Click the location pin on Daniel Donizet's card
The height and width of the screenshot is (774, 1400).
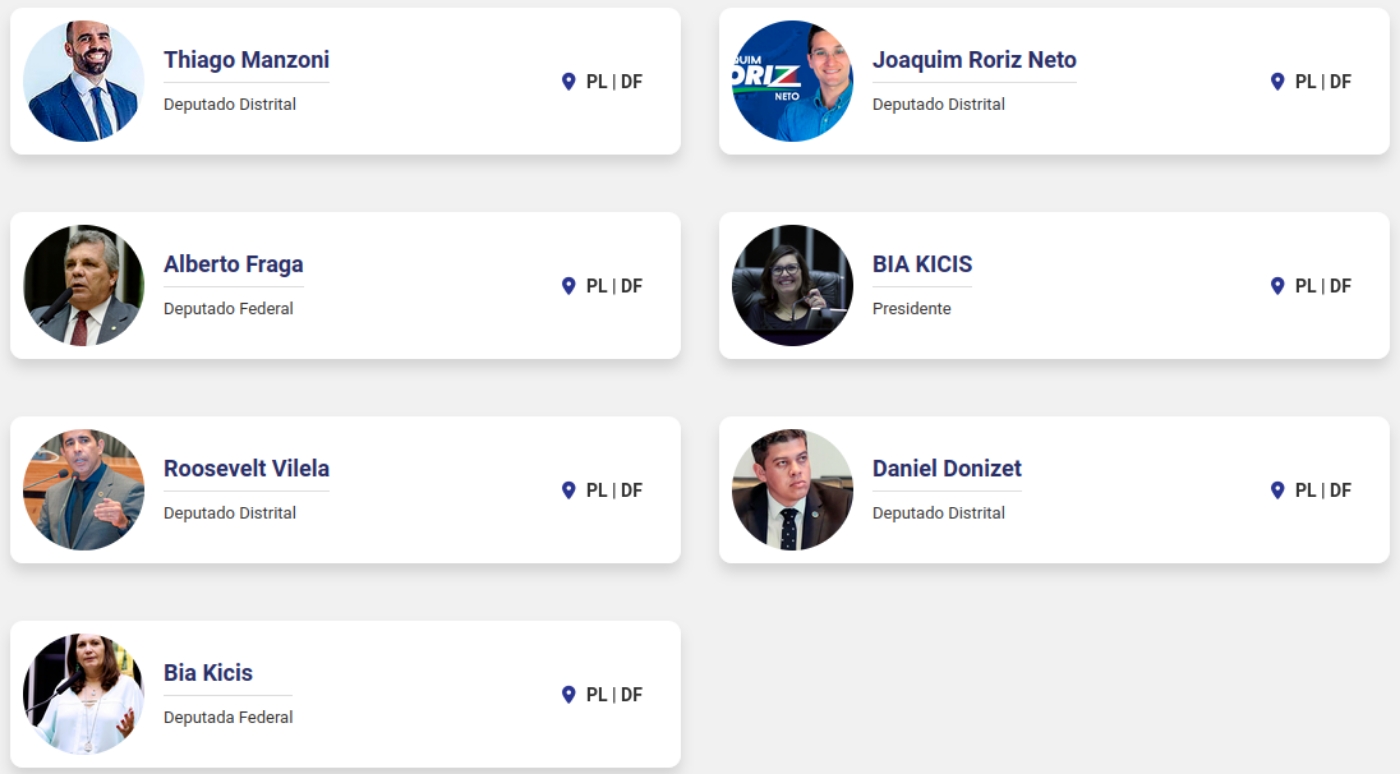pyautogui.click(x=1277, y=490)
